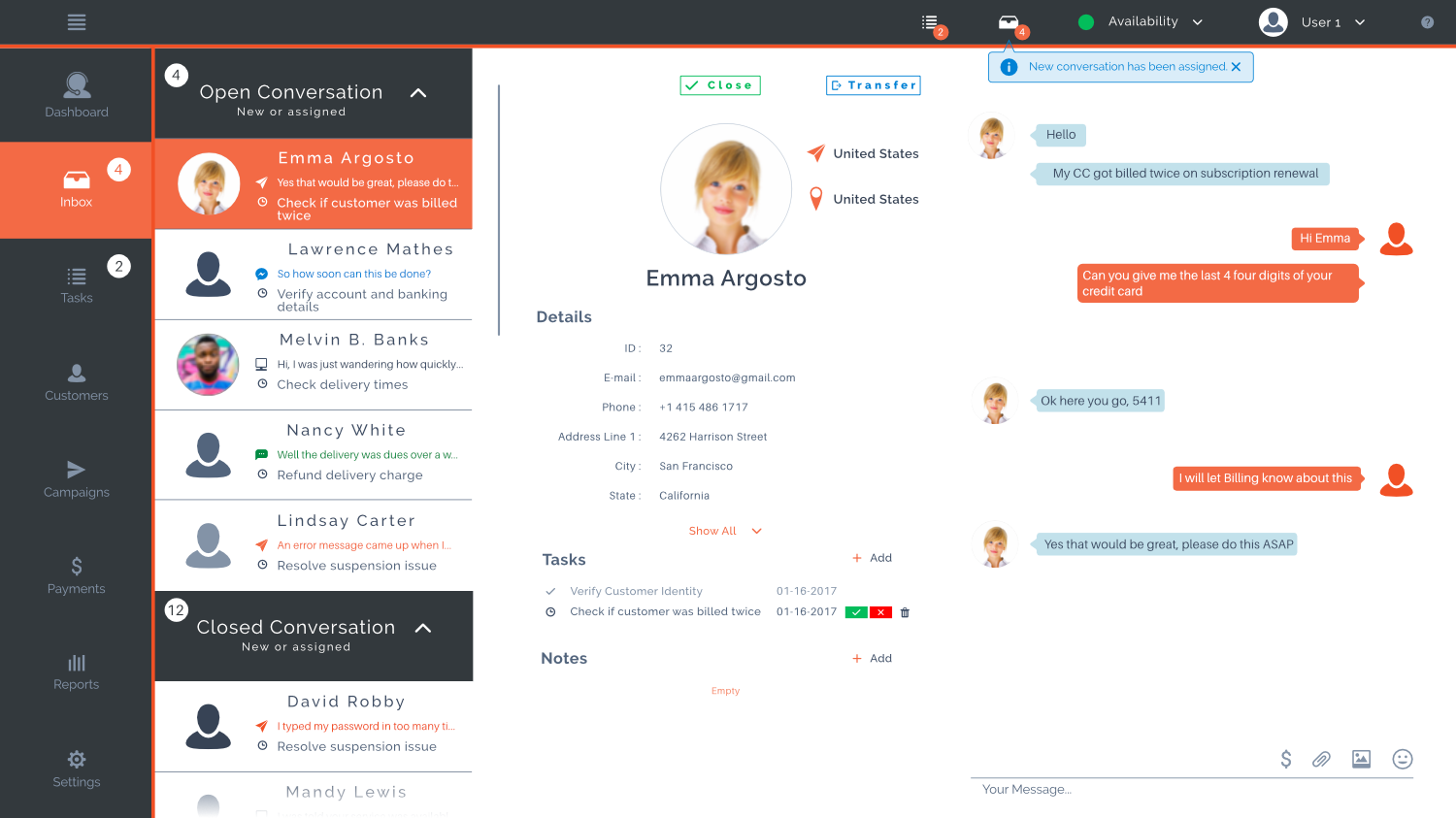Transfer the current conversation
Image resolution: width=1456 pixels, height=818 pixels.
click(873, 85)
